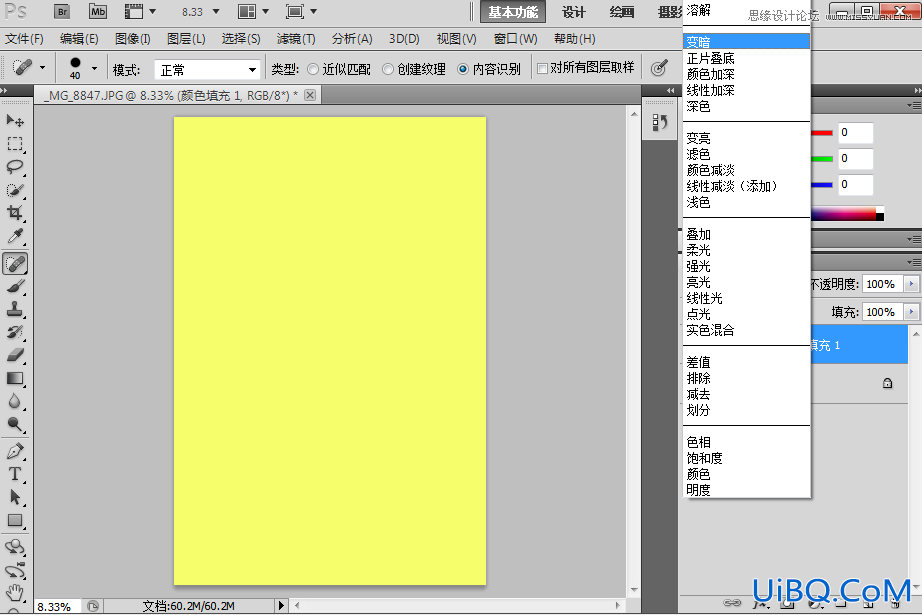Viewport: 922px width, 615px height.
Task: Select the Eyedropper tool
Action: (x=15, y=236)
